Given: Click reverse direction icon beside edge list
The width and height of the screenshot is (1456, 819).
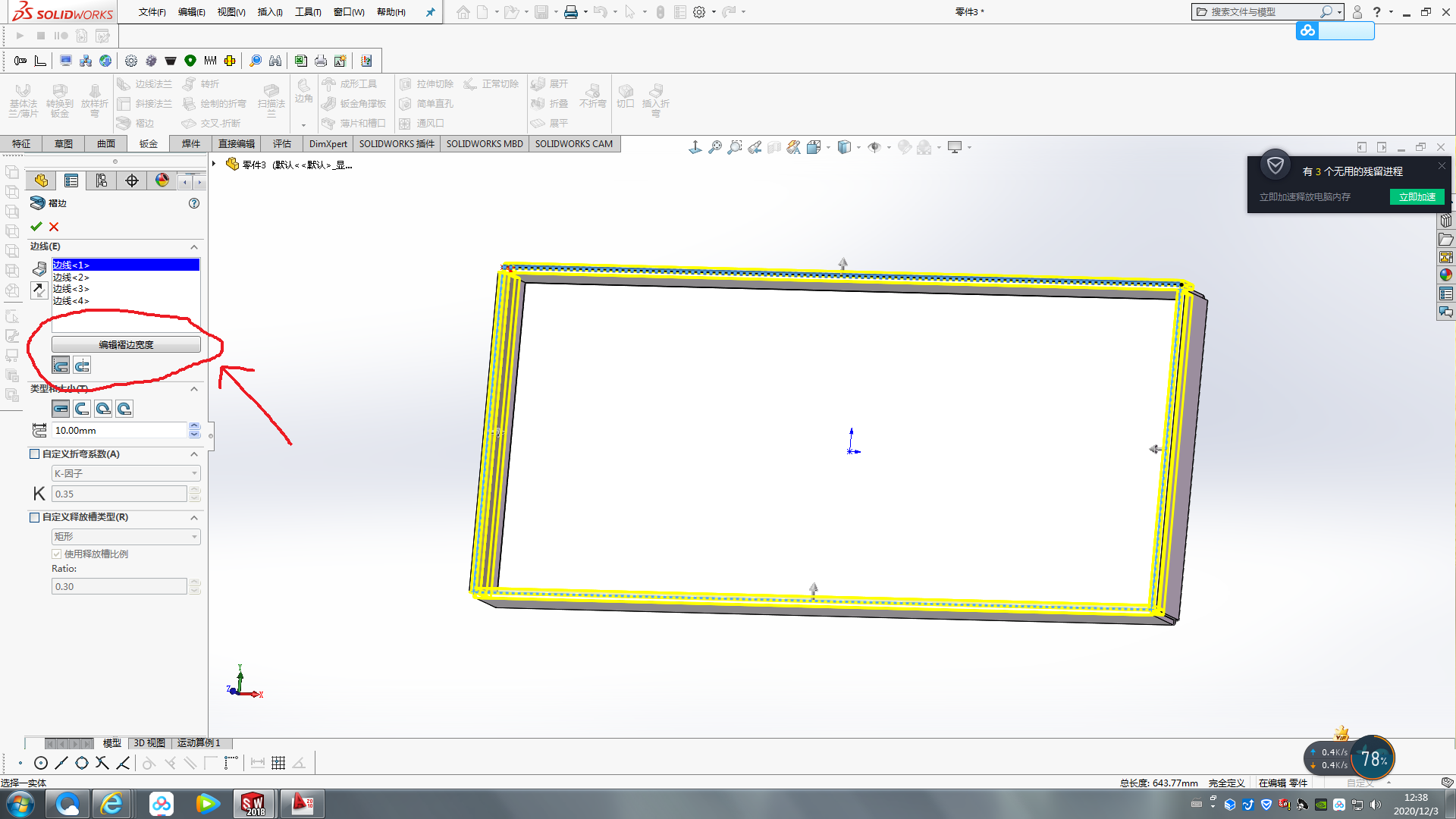Looking at the screenshot, I should (39, 290).
